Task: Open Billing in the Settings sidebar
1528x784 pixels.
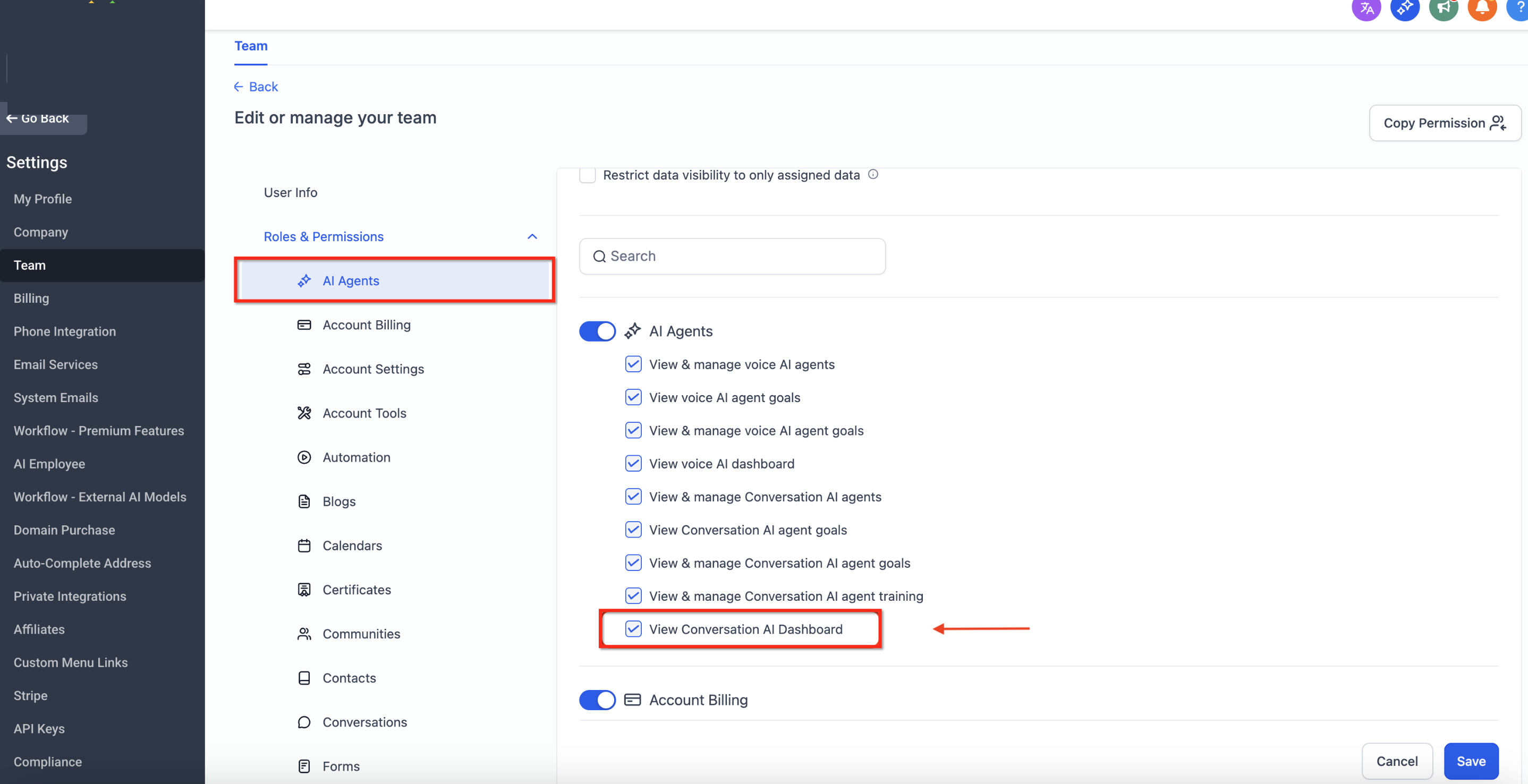Action: pyautogui.click(x=31, y=299)
